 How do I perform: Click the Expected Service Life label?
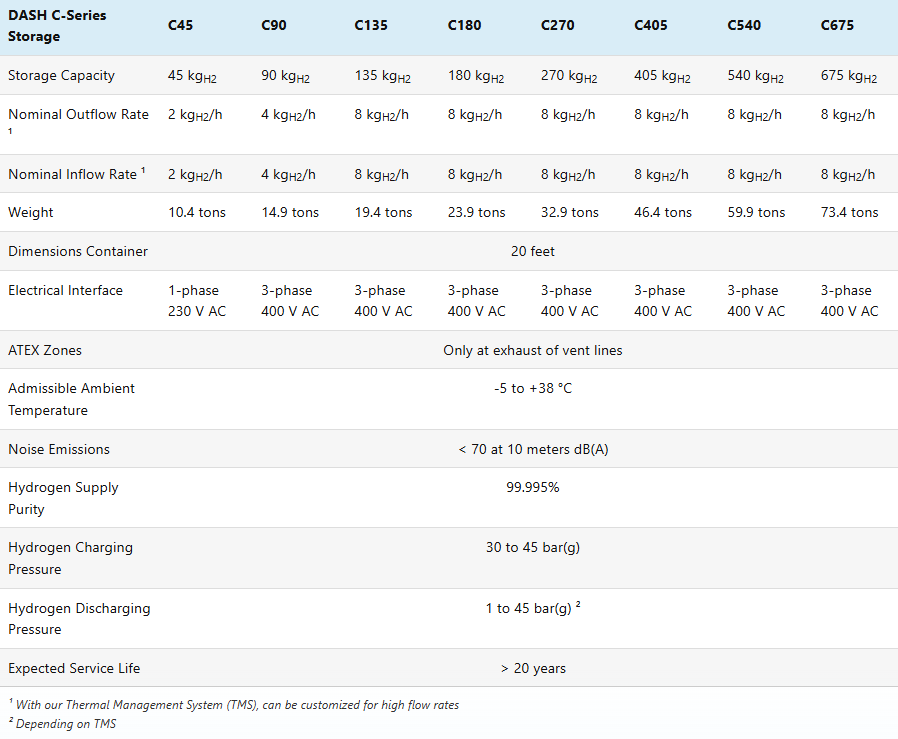74,669
